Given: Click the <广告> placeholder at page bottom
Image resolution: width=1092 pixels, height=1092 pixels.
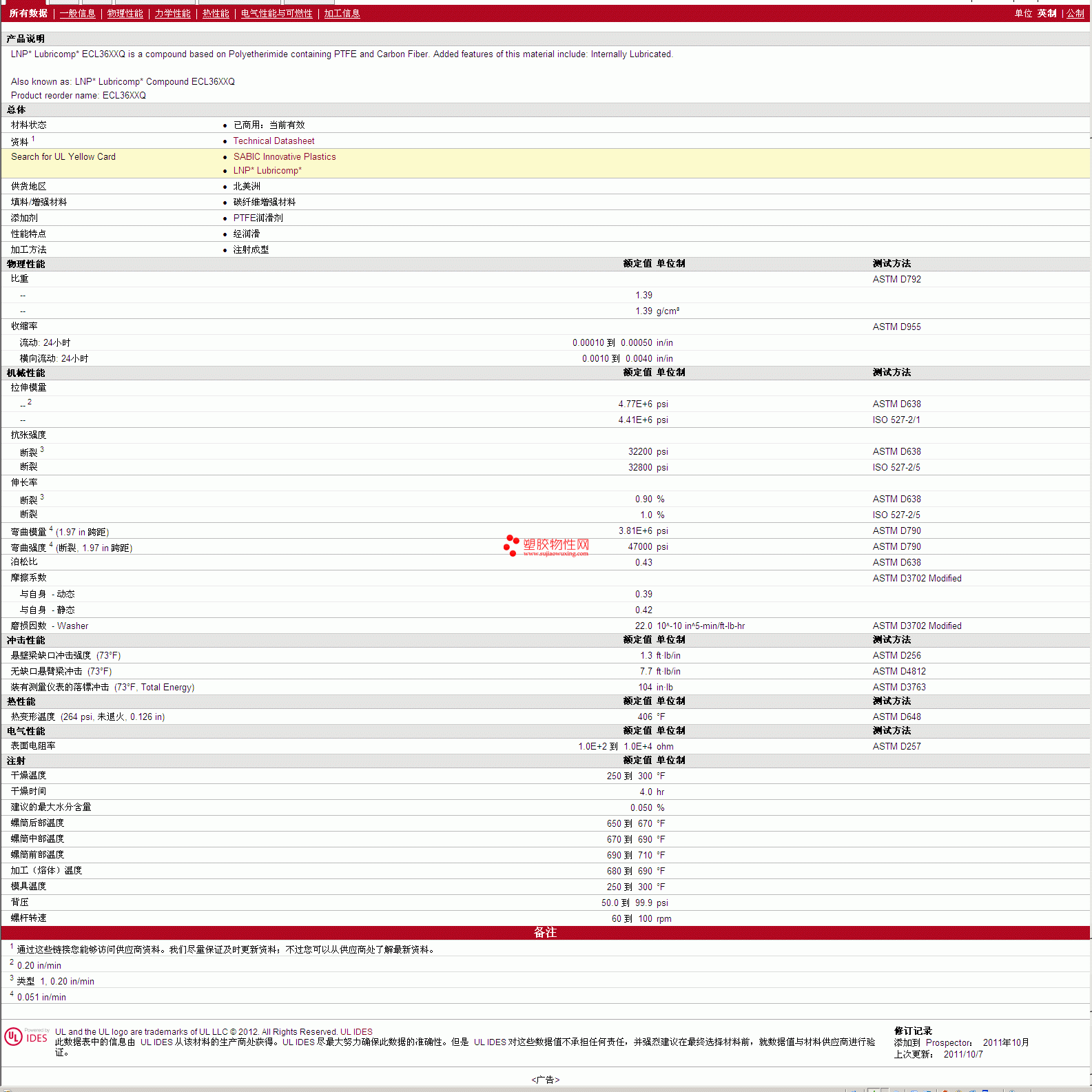Looking at the screenshot, I should tap(546, 1080).
